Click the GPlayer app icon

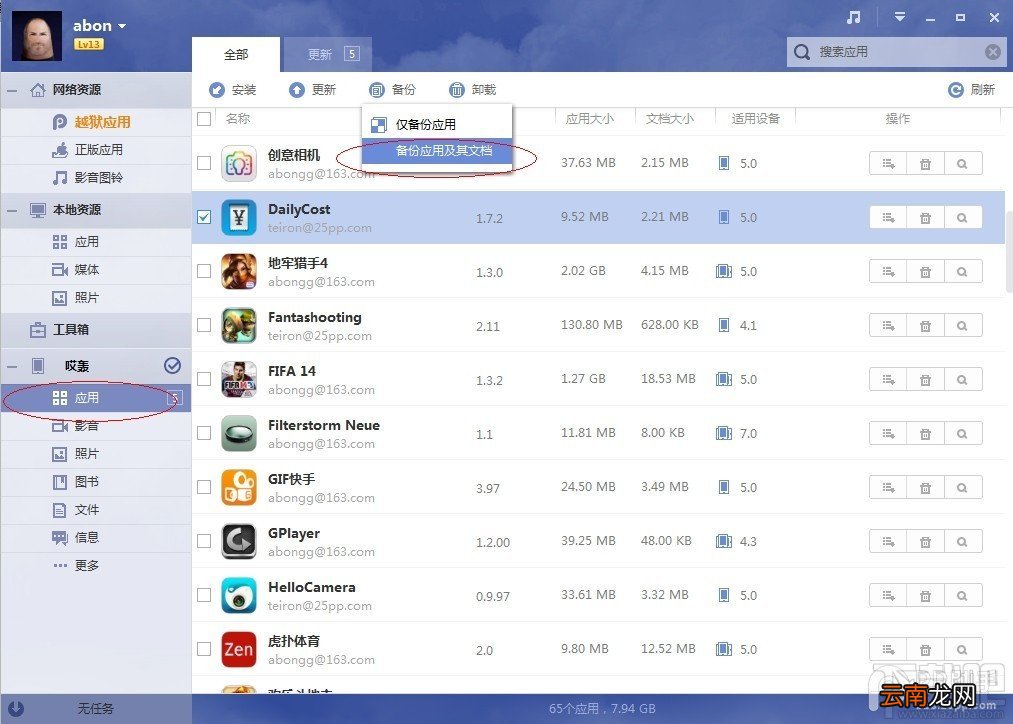[239, 541]
